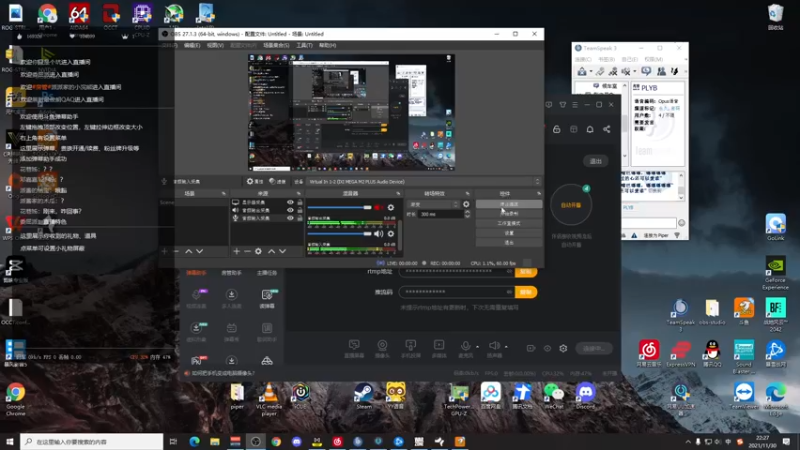
Task: Click settings button in OBS controls panel
Action: (x=509, y=233)
